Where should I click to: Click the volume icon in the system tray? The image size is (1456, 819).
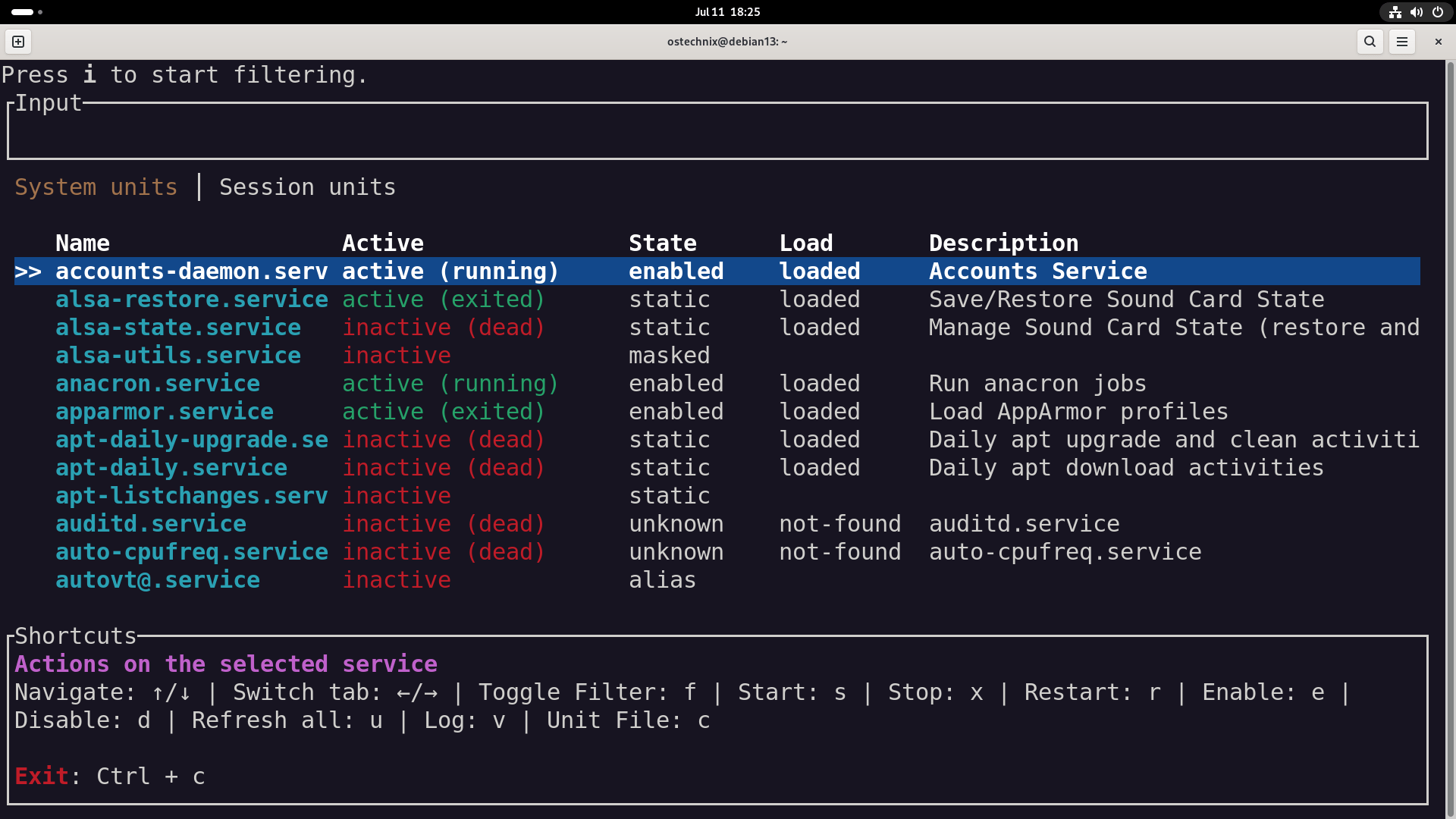(1417, 12)
